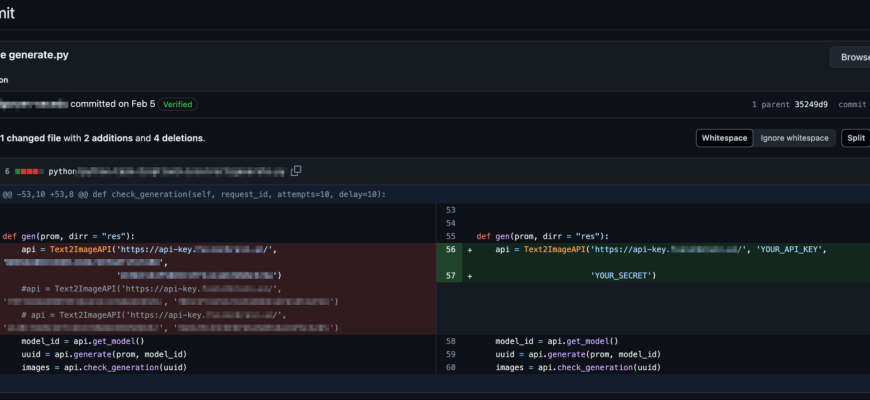Click the 'YOUR_SECRET' added code line
Viewport: 870px width, 400px height.
point(622,275)
